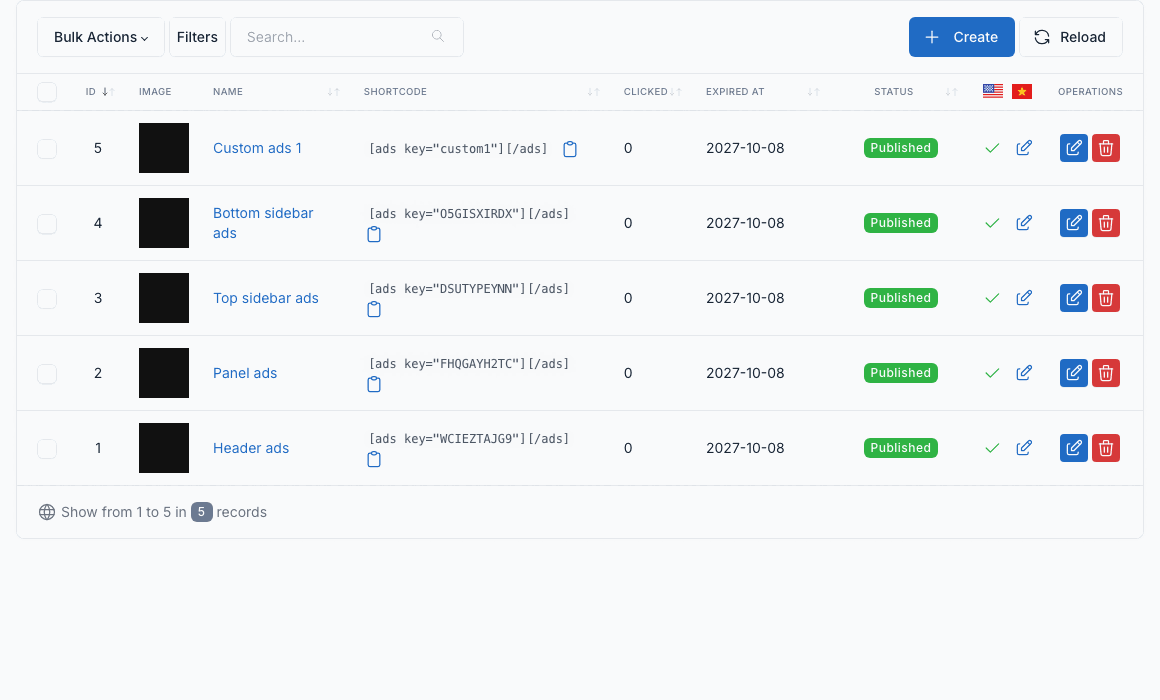Open the Bulk Actions dropdown
Image resolution: width=1160 pixels, height=700 pixels.
pos(101,37)
